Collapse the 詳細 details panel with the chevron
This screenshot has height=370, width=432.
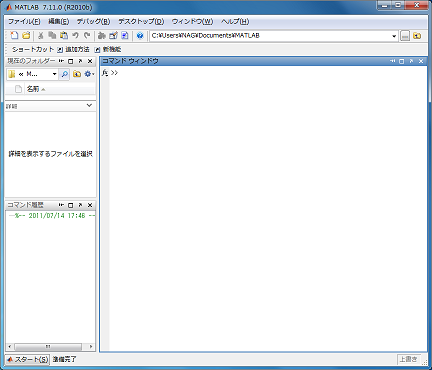tap(89, 105)
